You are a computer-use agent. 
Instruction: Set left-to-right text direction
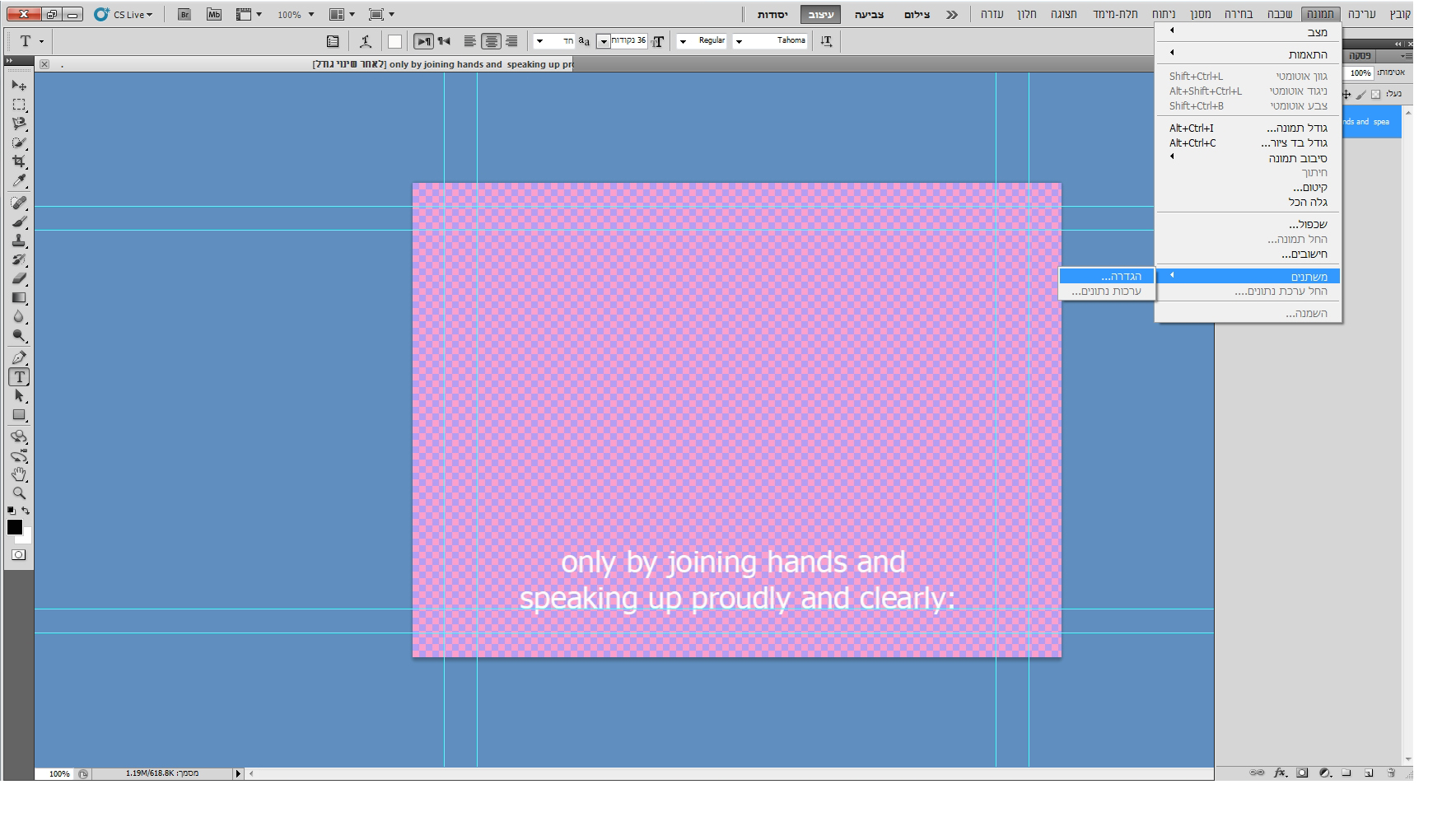point(423,41)
